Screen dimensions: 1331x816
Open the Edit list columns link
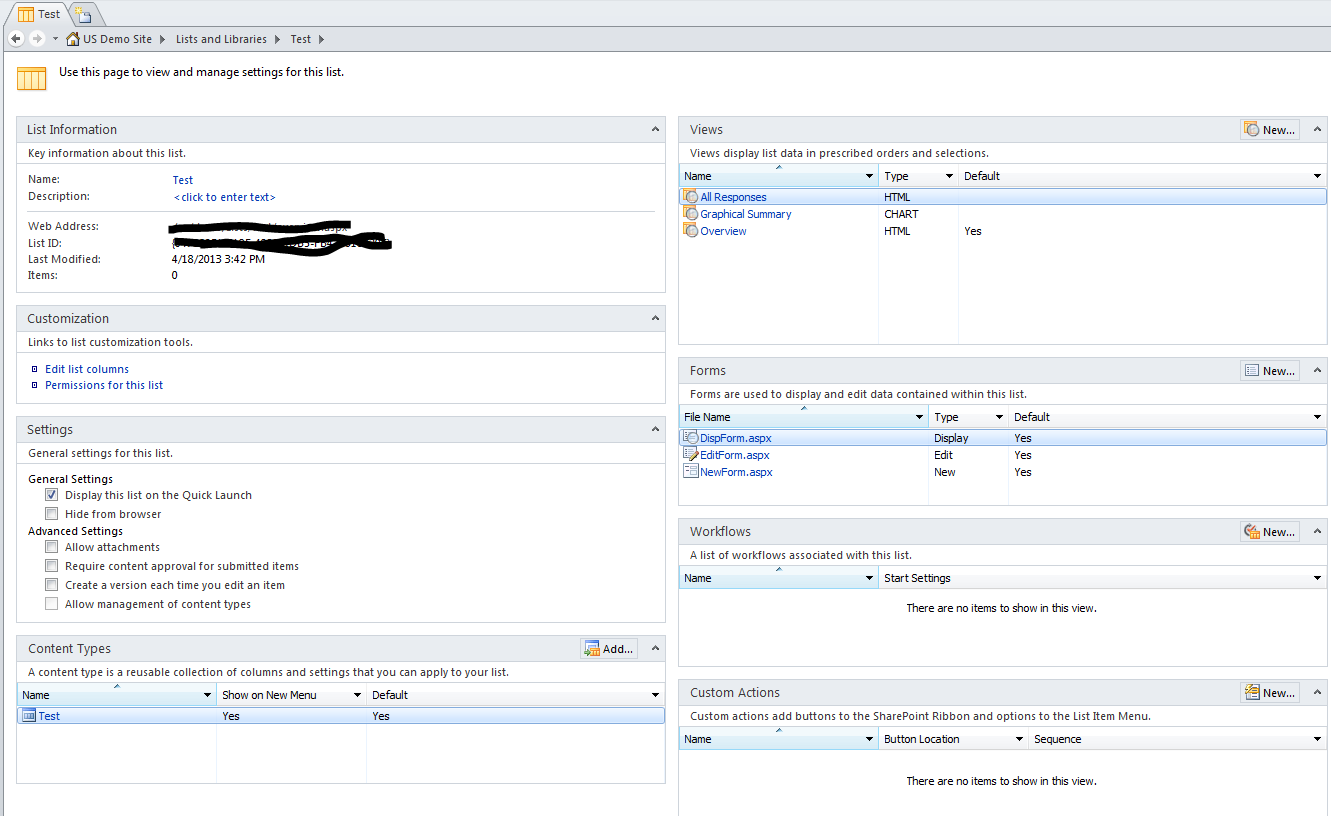[86, 368]
